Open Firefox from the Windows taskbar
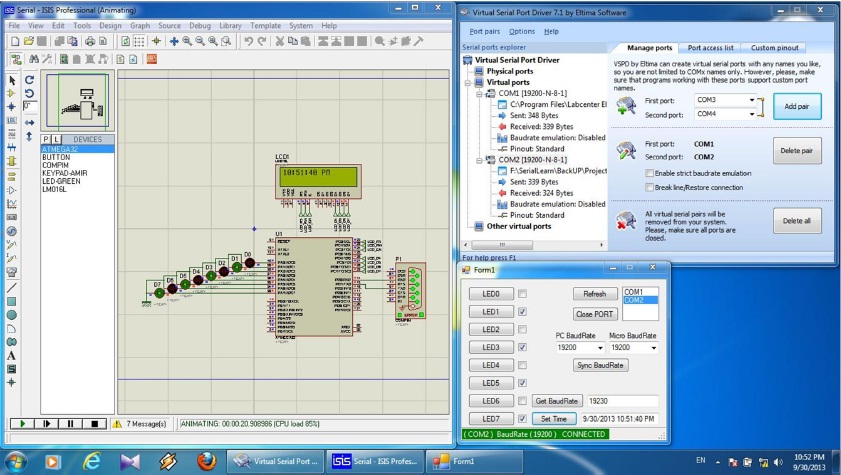This screenshot has height=475, width=841. point(206,461)
